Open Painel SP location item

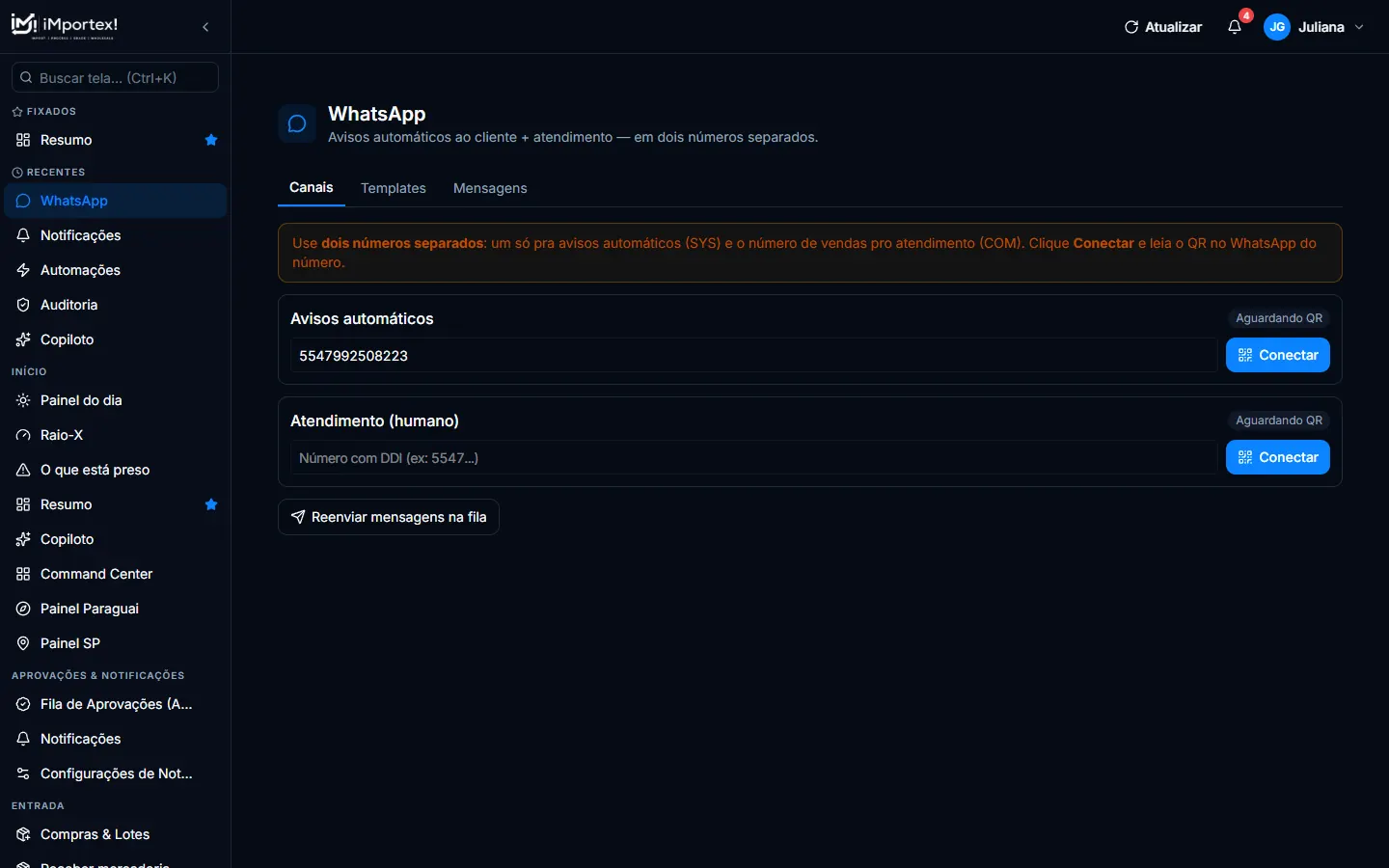click(115, 643)
